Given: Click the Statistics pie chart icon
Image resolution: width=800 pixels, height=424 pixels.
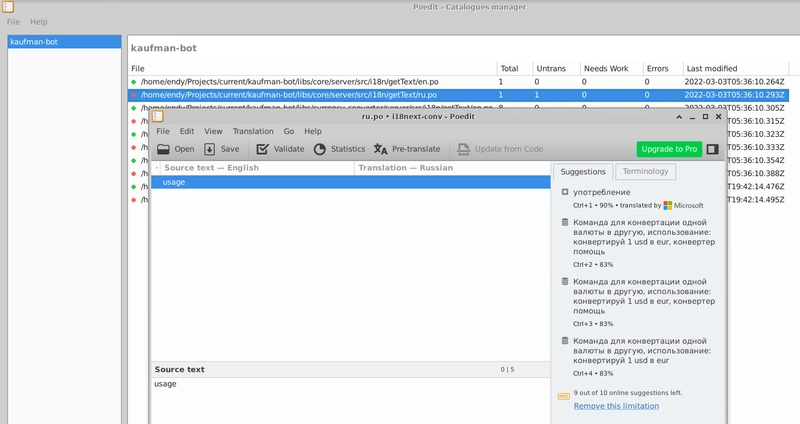Looking at the screenshot, I should click(320, 149).
